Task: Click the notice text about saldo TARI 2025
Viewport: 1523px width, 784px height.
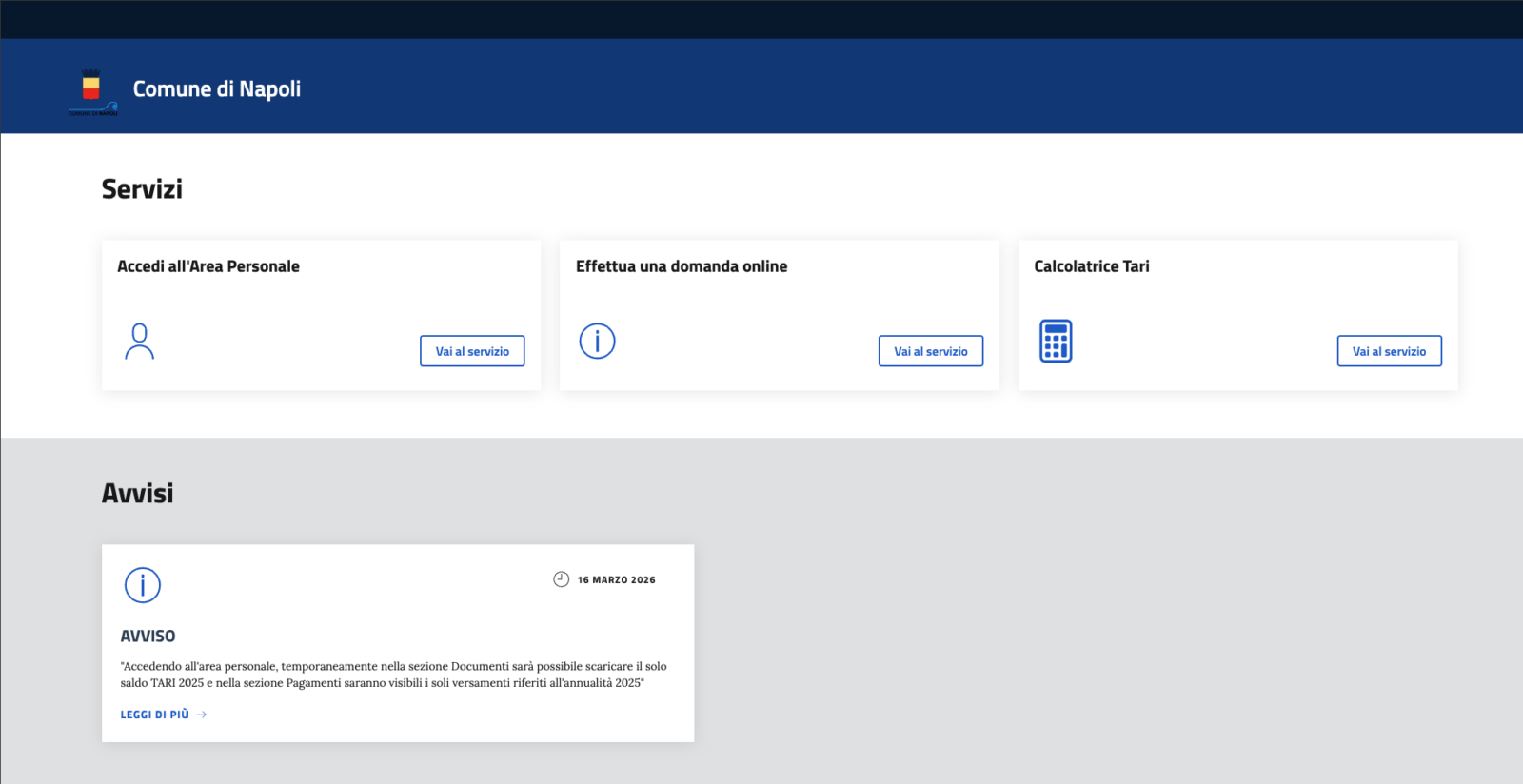Action: [393, 675]
